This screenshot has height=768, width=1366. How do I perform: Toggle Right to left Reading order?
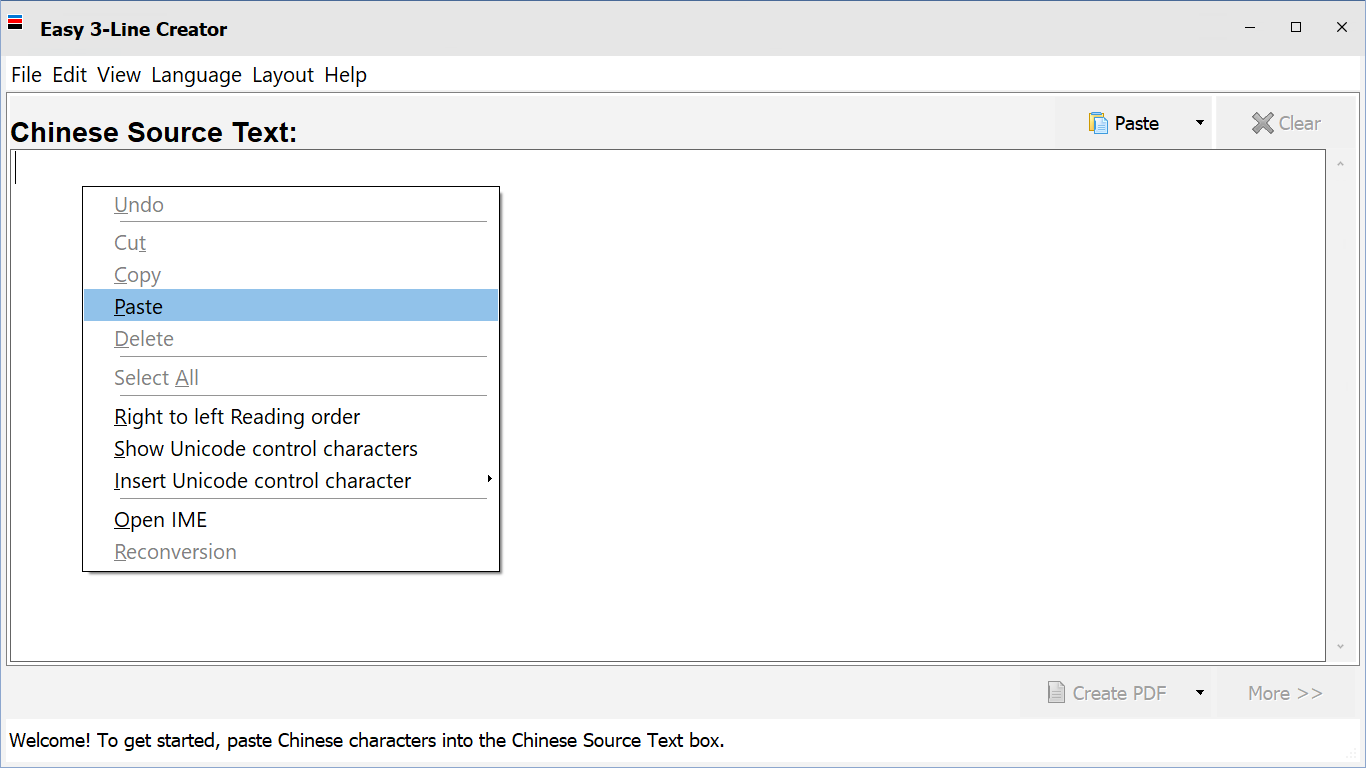(x=237, y=417)
